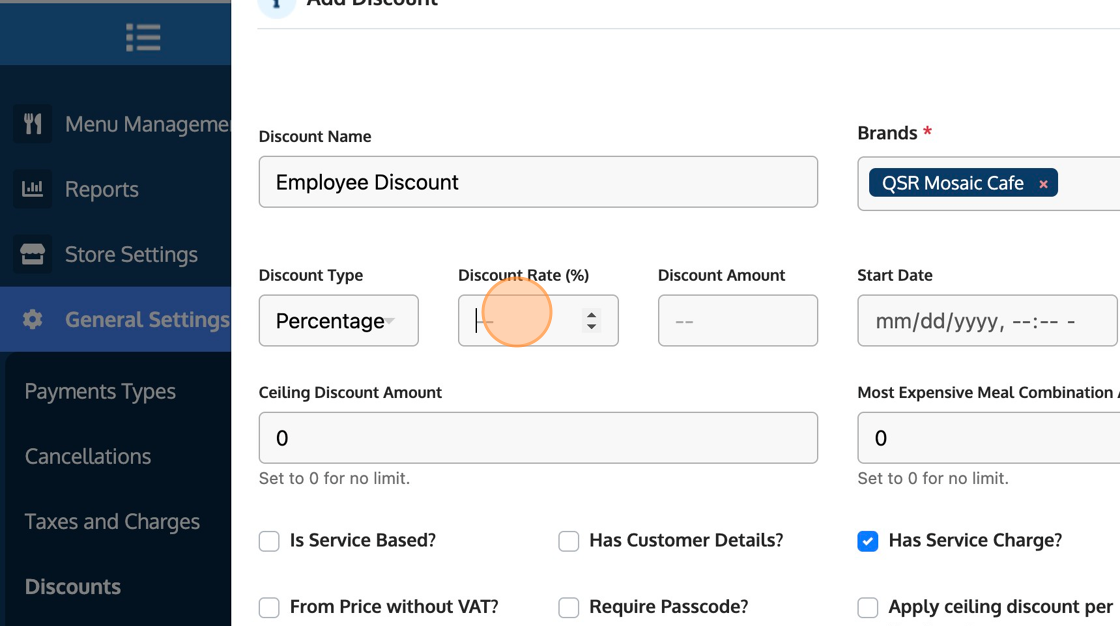Open Taxes and Charges settings

tap(112, 521)
